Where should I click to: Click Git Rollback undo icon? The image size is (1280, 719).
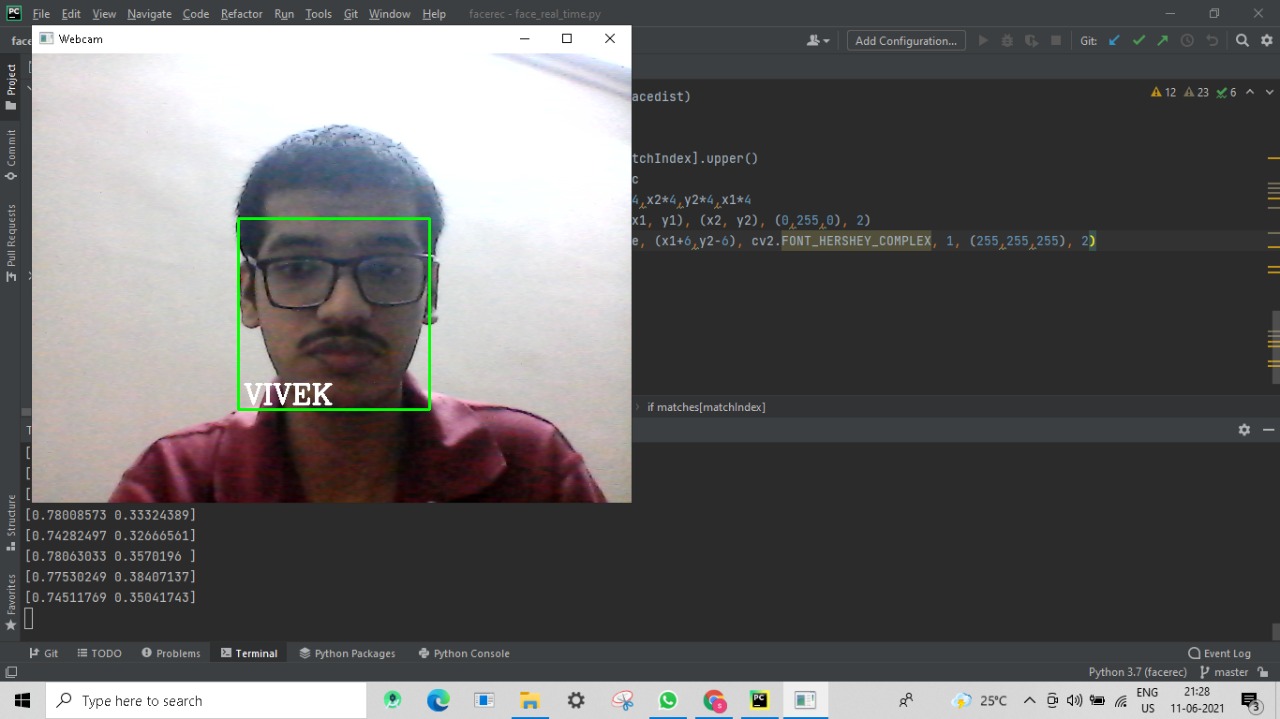1212,41
